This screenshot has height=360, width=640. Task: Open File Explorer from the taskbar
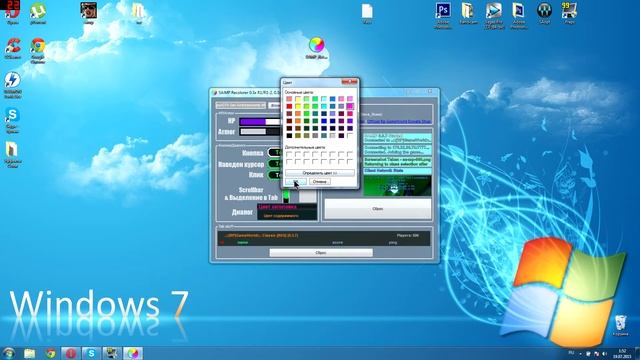coord(29,353)
